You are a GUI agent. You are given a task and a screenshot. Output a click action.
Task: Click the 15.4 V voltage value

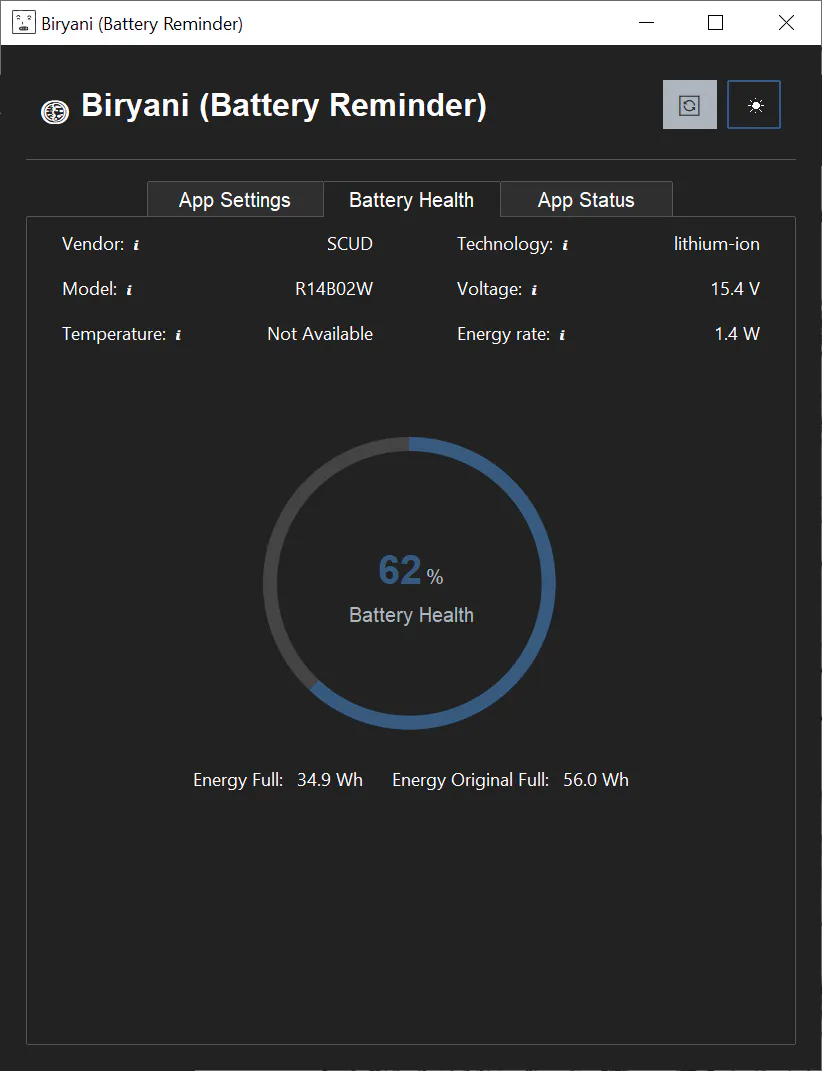[735, 289]
